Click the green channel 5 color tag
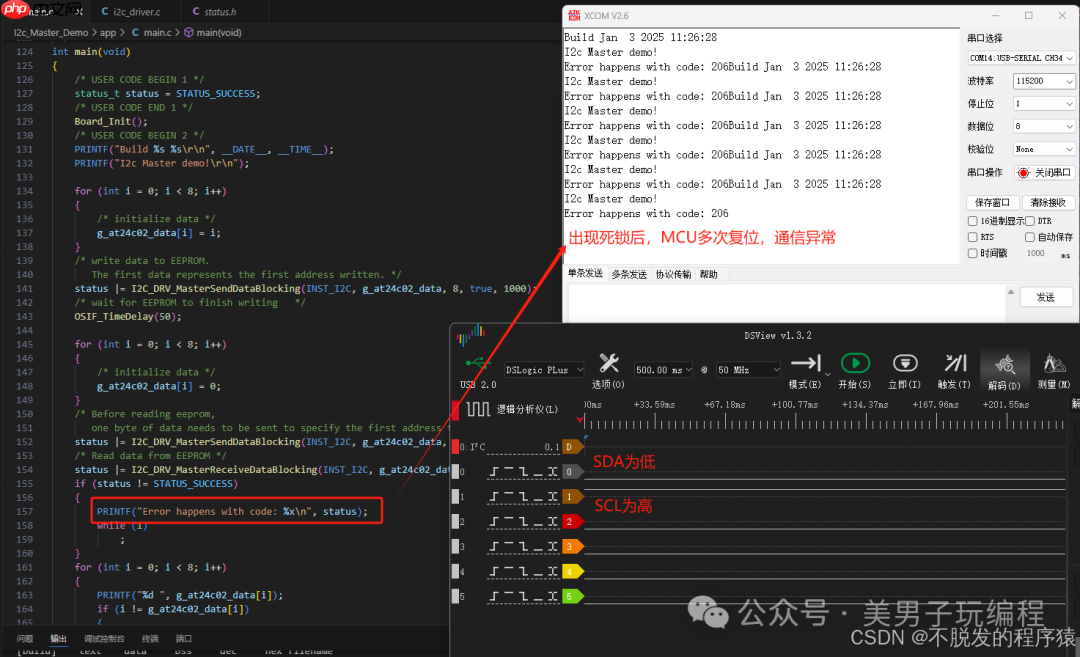 coord(569,597)
